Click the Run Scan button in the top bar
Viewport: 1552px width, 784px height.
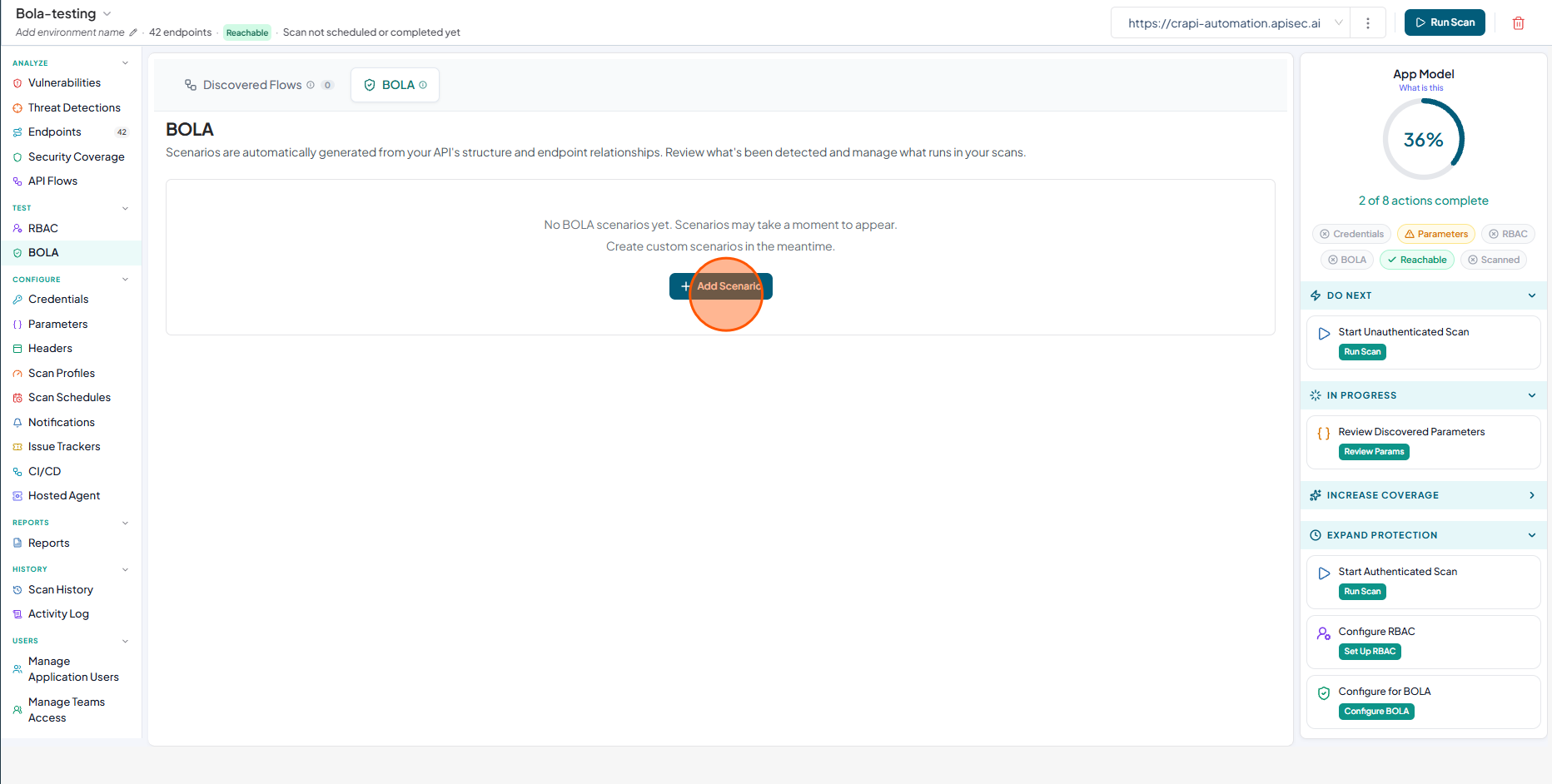(x=1445, y=22)
